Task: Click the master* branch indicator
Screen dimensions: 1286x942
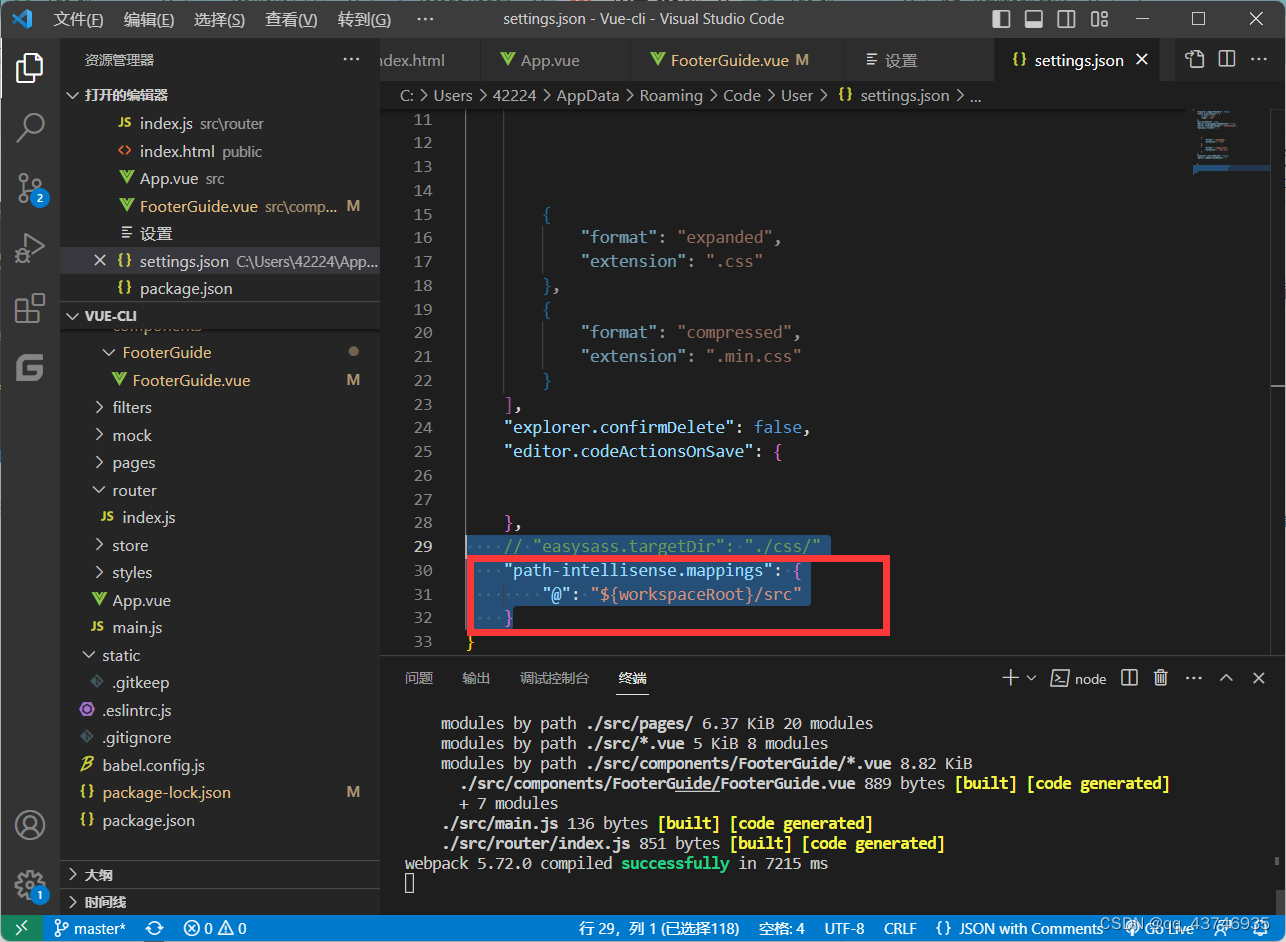Action: pos(89,928)
